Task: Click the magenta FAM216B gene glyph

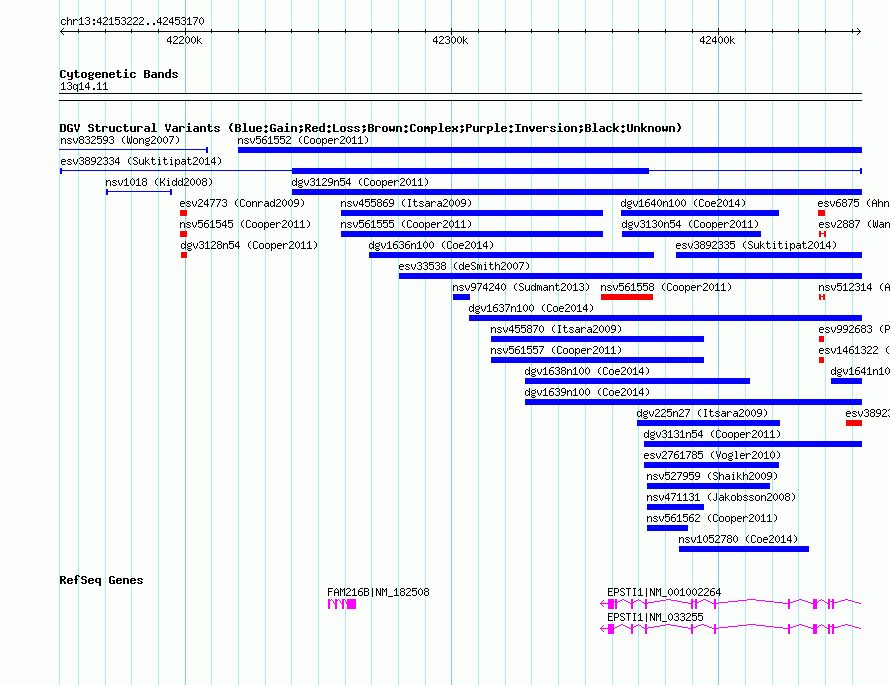Action: (x=342, y=604)
